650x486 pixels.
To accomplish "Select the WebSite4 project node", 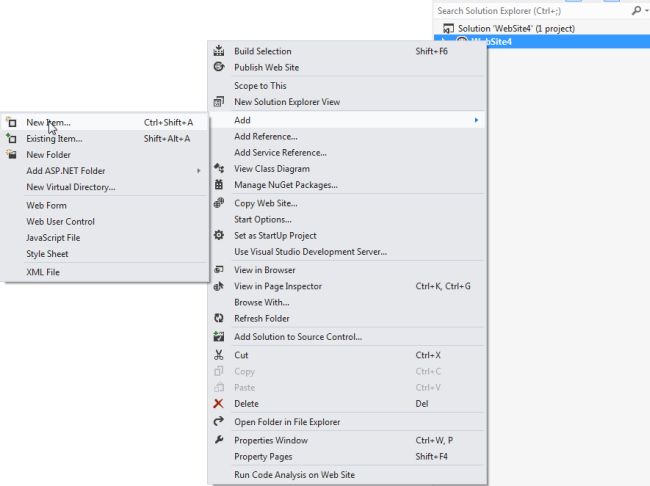I will 541,41.
